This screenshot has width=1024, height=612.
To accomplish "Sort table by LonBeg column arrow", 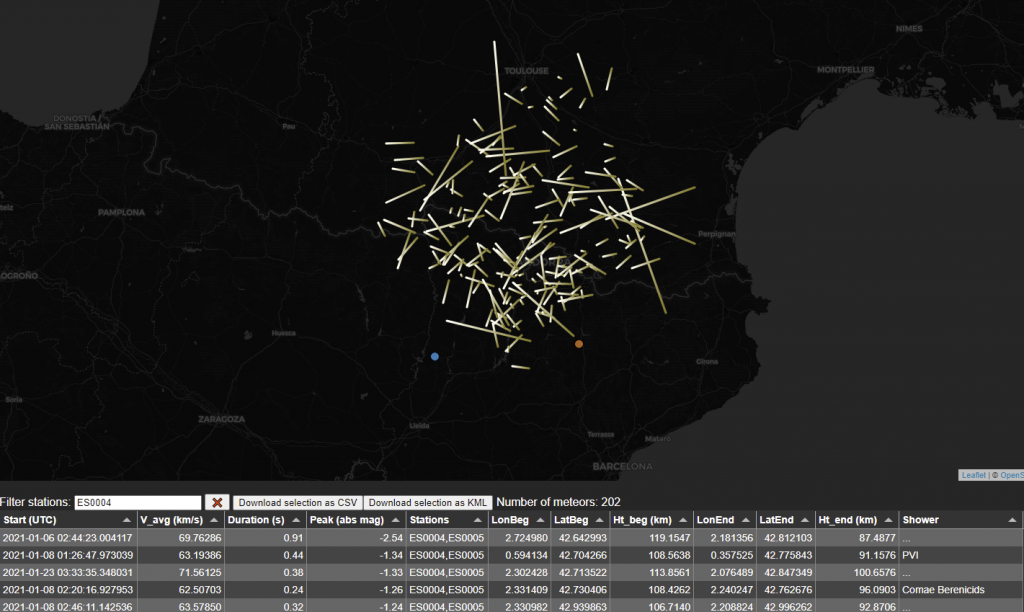I will (x=539, y=521).
